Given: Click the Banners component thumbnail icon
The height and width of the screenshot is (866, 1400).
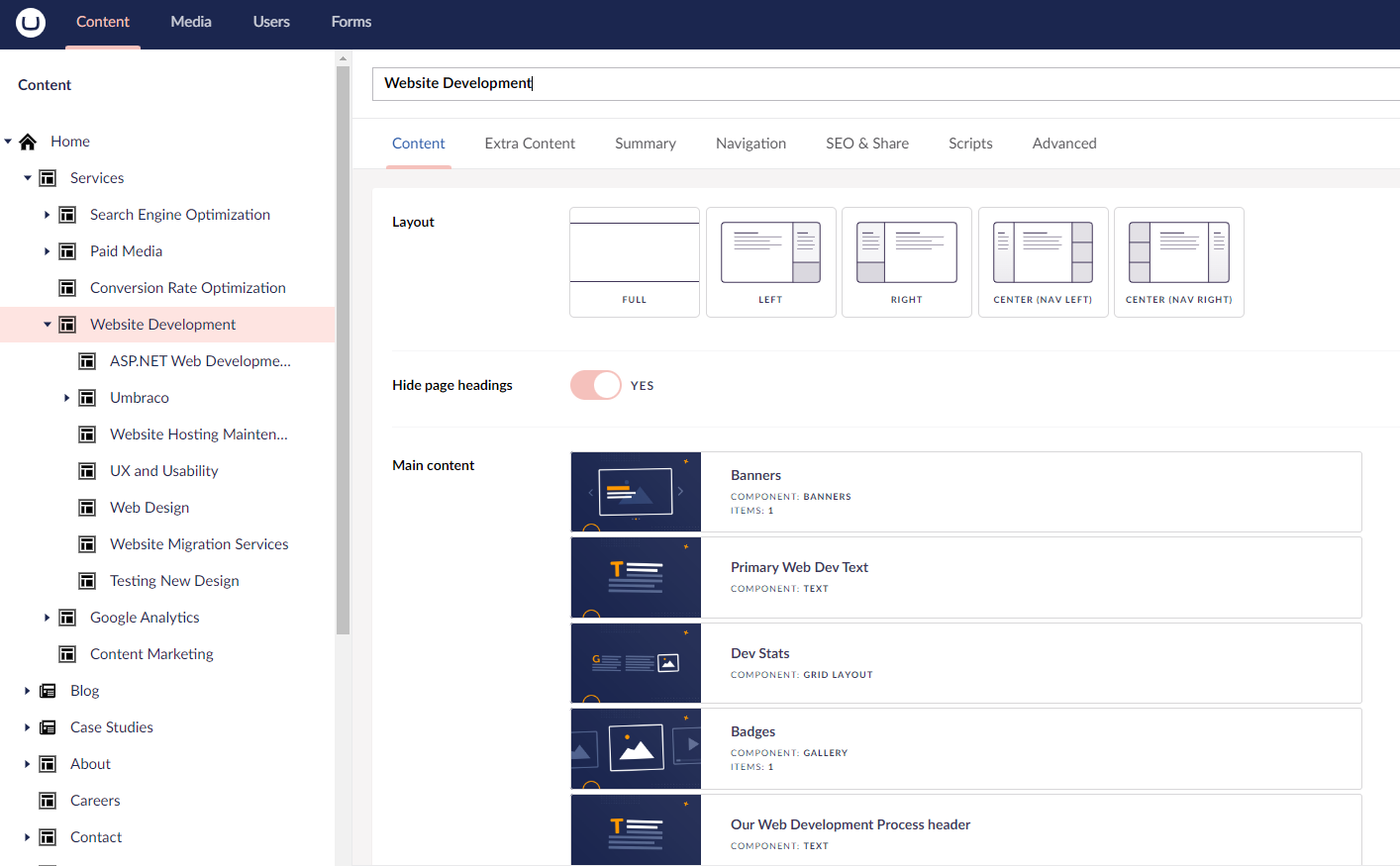Looking at the screenshot, I should pyautogui.click(x=636, y=492).
